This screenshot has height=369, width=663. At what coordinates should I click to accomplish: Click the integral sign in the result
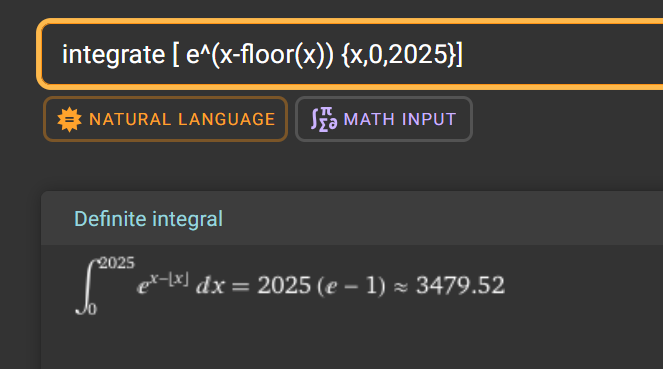(87, 287)
